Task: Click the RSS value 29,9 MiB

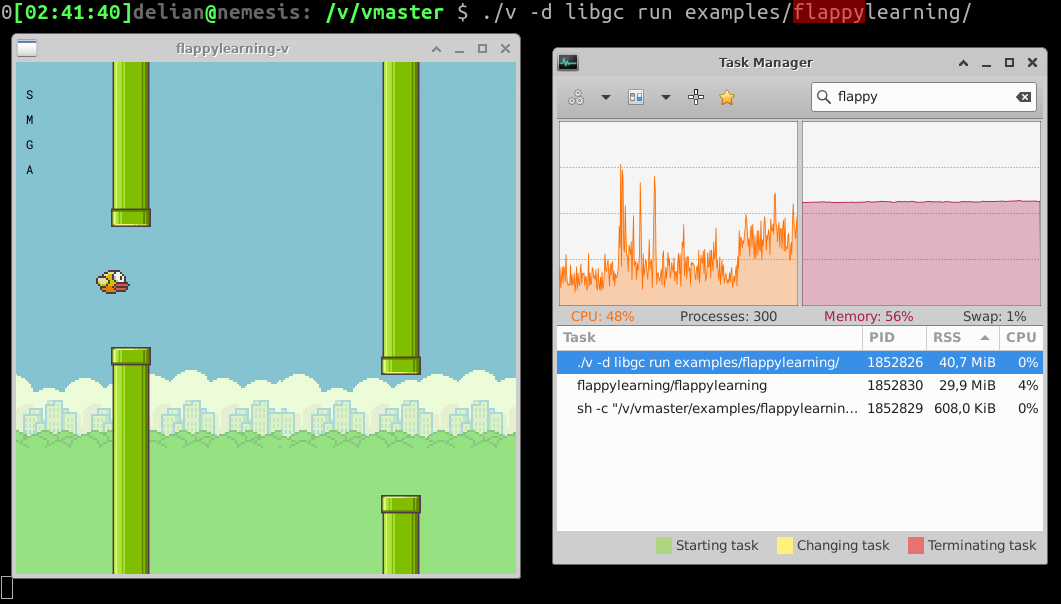Action: tap(968, 386)
